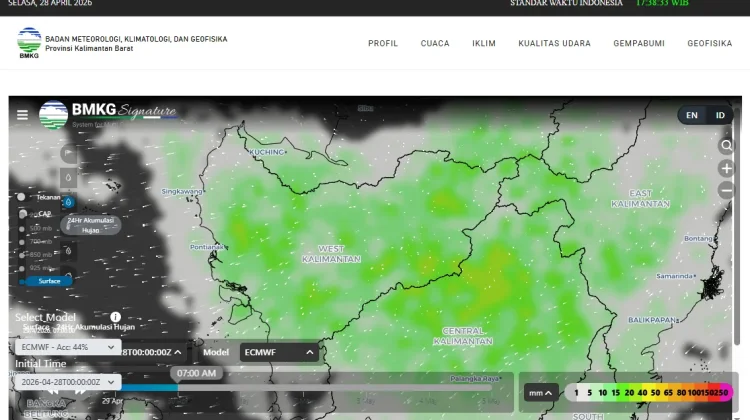Open the hamburger menu on the map

coord(22,115)
